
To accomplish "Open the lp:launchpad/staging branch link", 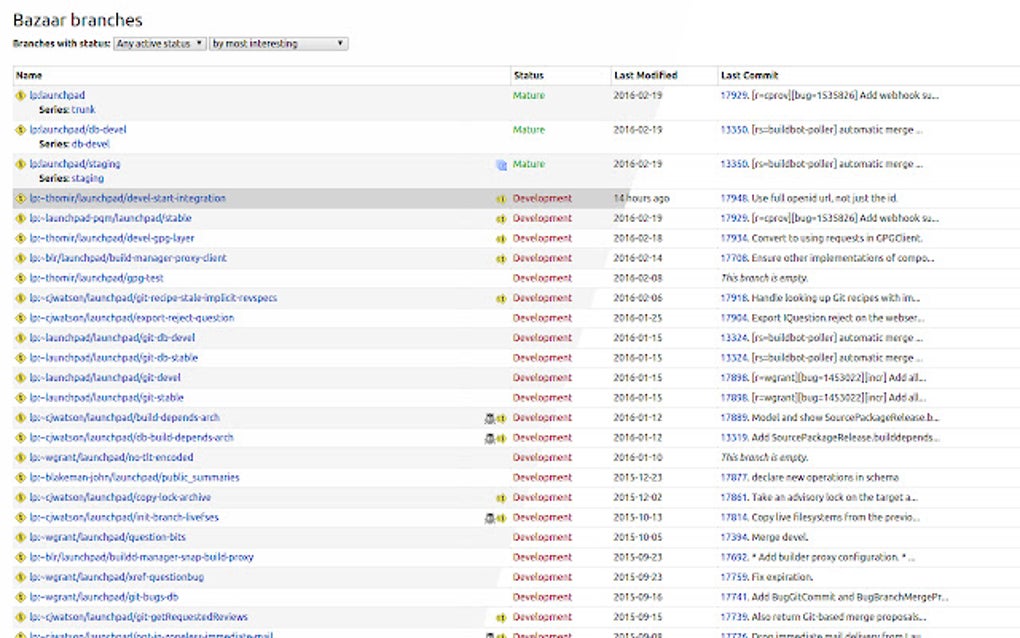I will coord(75,164).
